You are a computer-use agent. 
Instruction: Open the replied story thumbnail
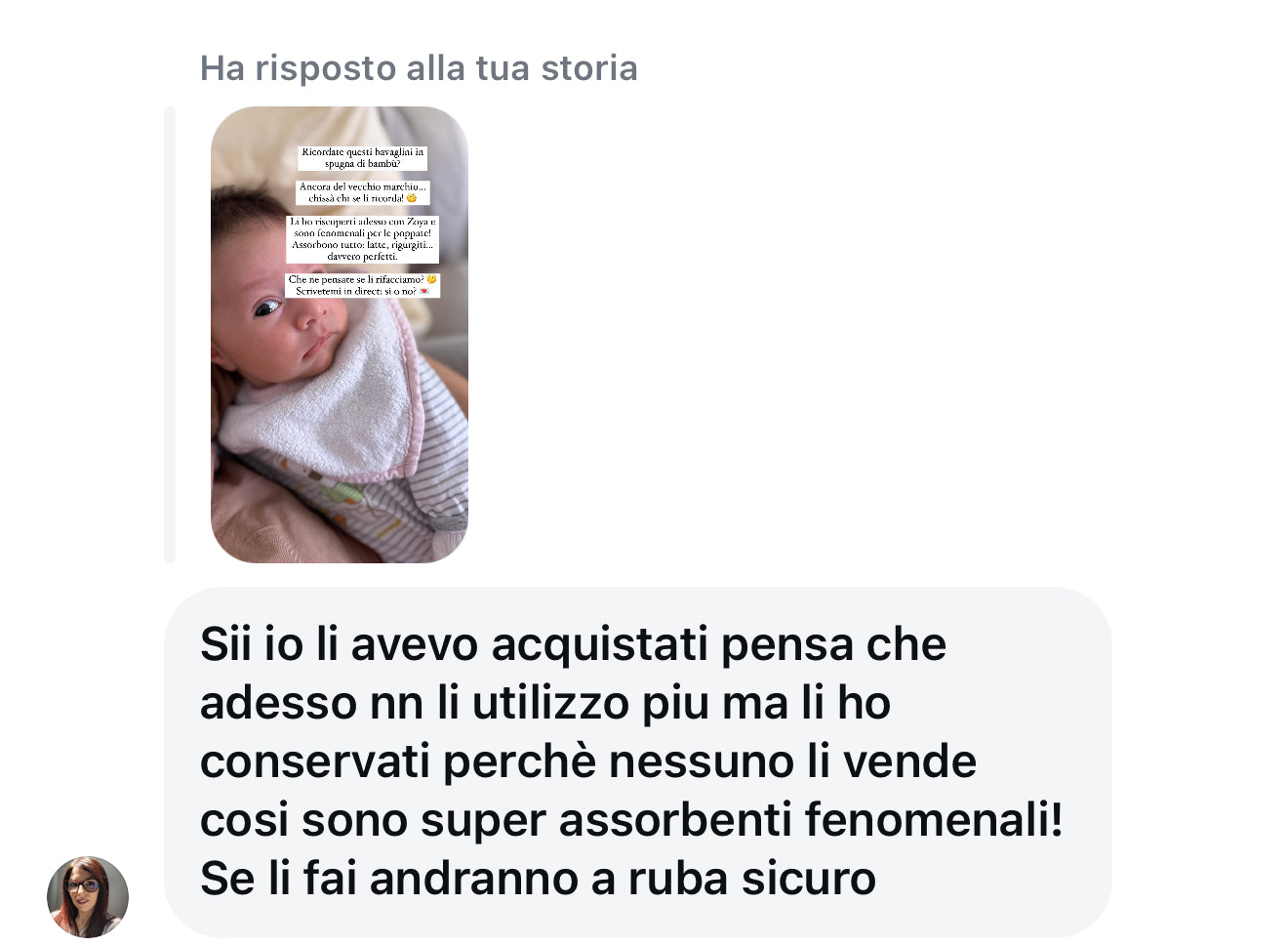tap(340, 334)
